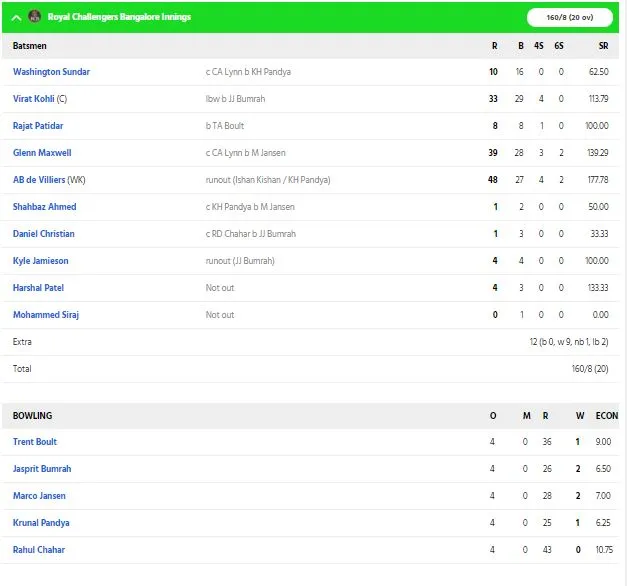Select the ECON column header
Screen dimensions: 627x586
pyautogui.click(x=607, y=416)
